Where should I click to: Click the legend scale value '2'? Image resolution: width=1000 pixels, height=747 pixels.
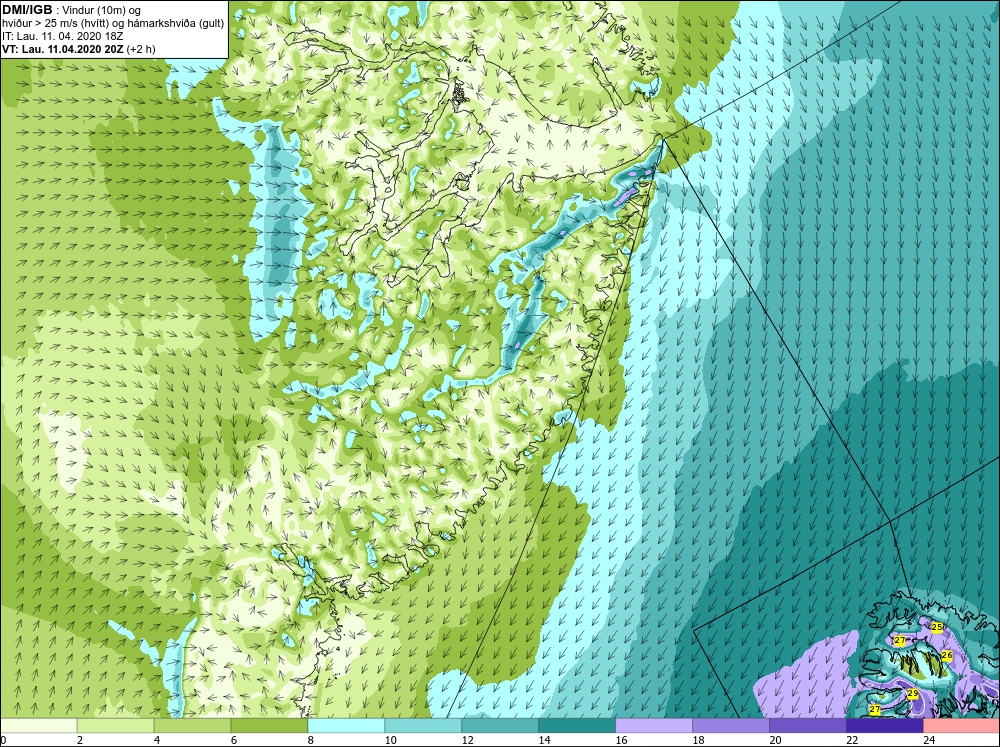(80, 740)
